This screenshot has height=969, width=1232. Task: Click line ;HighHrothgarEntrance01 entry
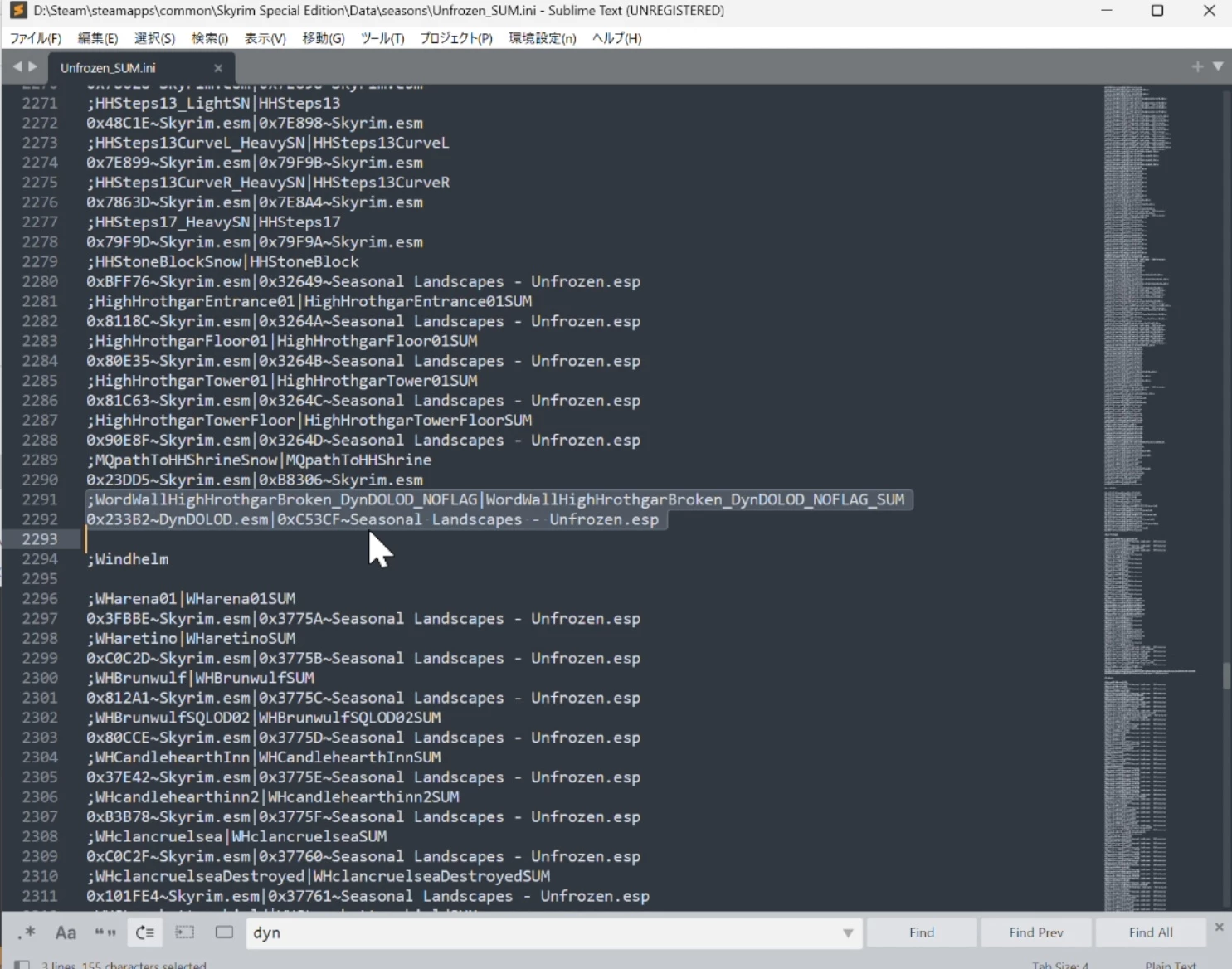(309, 301)
